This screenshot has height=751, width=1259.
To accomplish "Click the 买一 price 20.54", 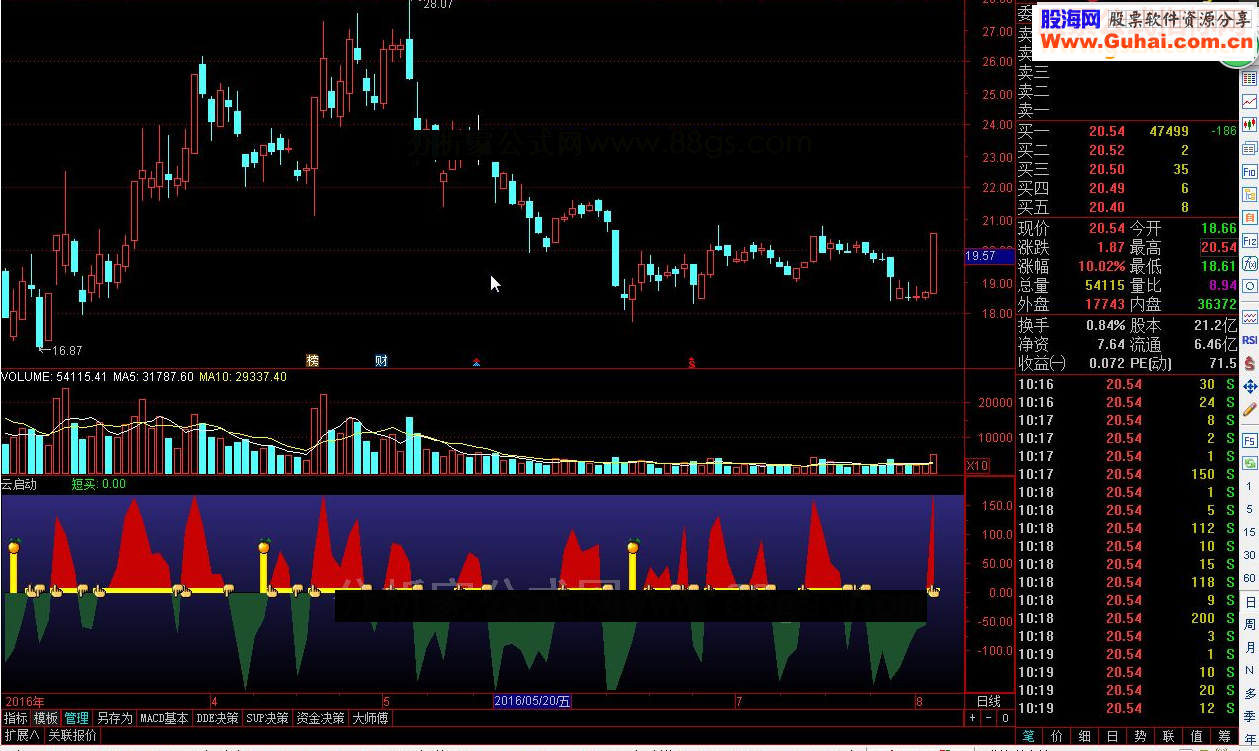I will click(1107, 131).
